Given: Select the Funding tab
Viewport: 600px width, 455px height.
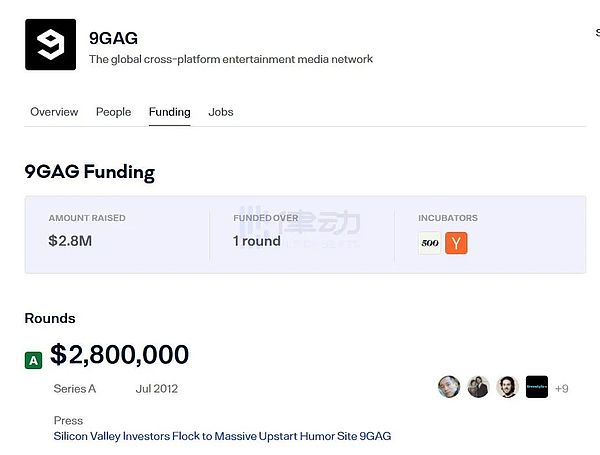Looking at the screenshot, I should 169,112.
